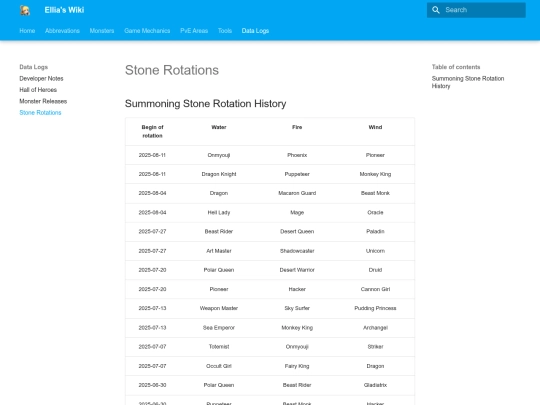The image size is (540, 405).
Task: Open the Ellia's Wiki site title
Action: tap(64, 10)
